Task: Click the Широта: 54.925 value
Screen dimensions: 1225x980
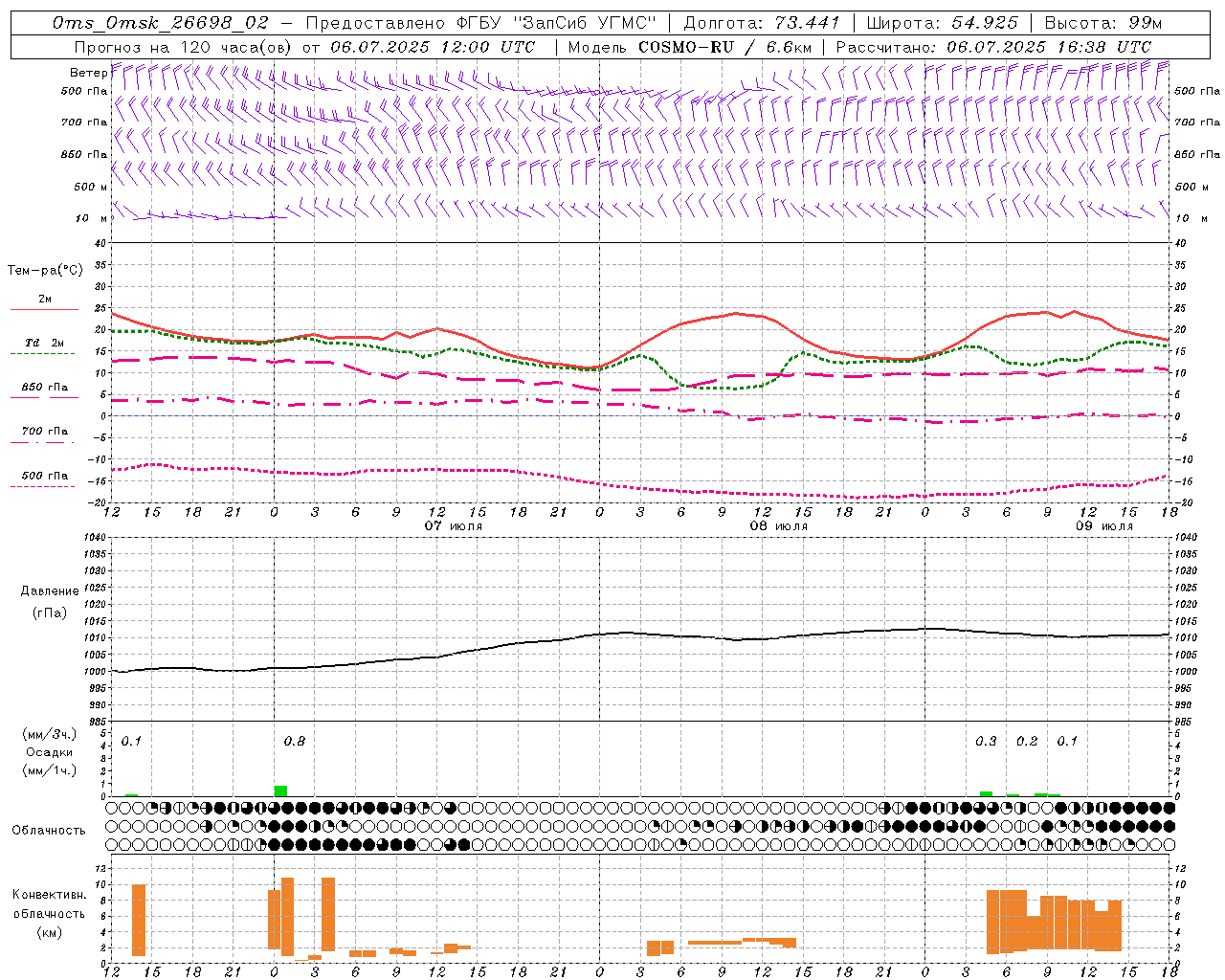Action: pos(942,23)
